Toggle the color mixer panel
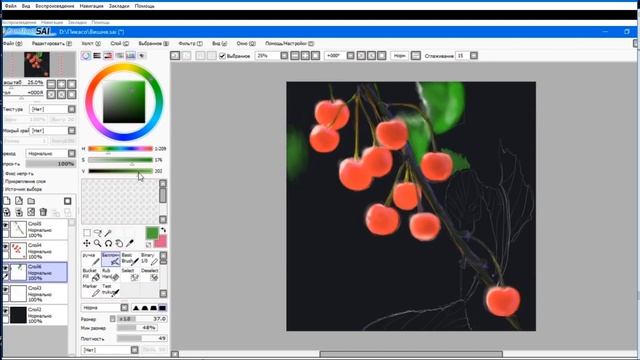Image resolution: width=640 pixels, height=360 pixels. click(120, 56)
